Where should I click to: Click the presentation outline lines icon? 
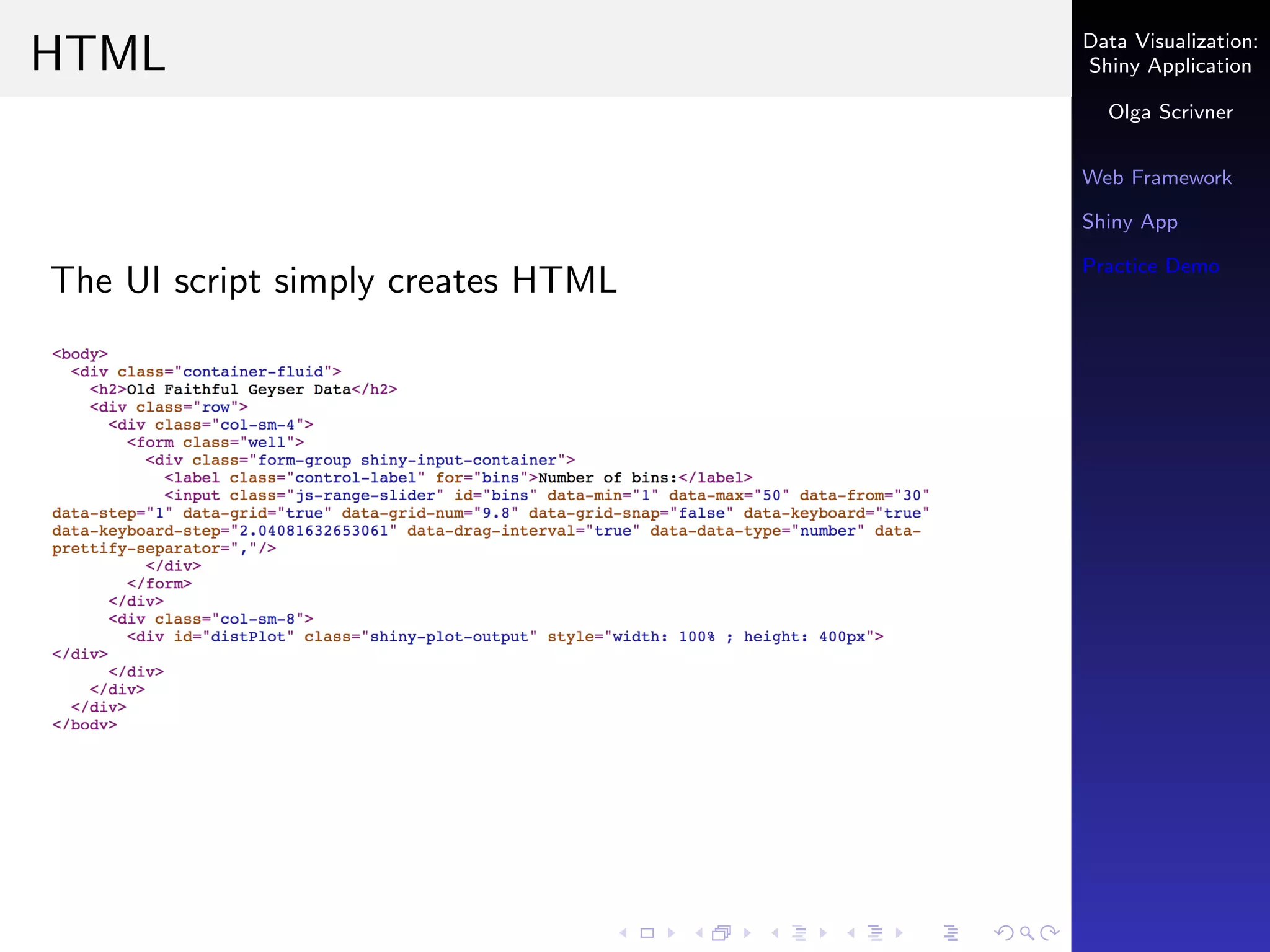(x=951, y=933)
